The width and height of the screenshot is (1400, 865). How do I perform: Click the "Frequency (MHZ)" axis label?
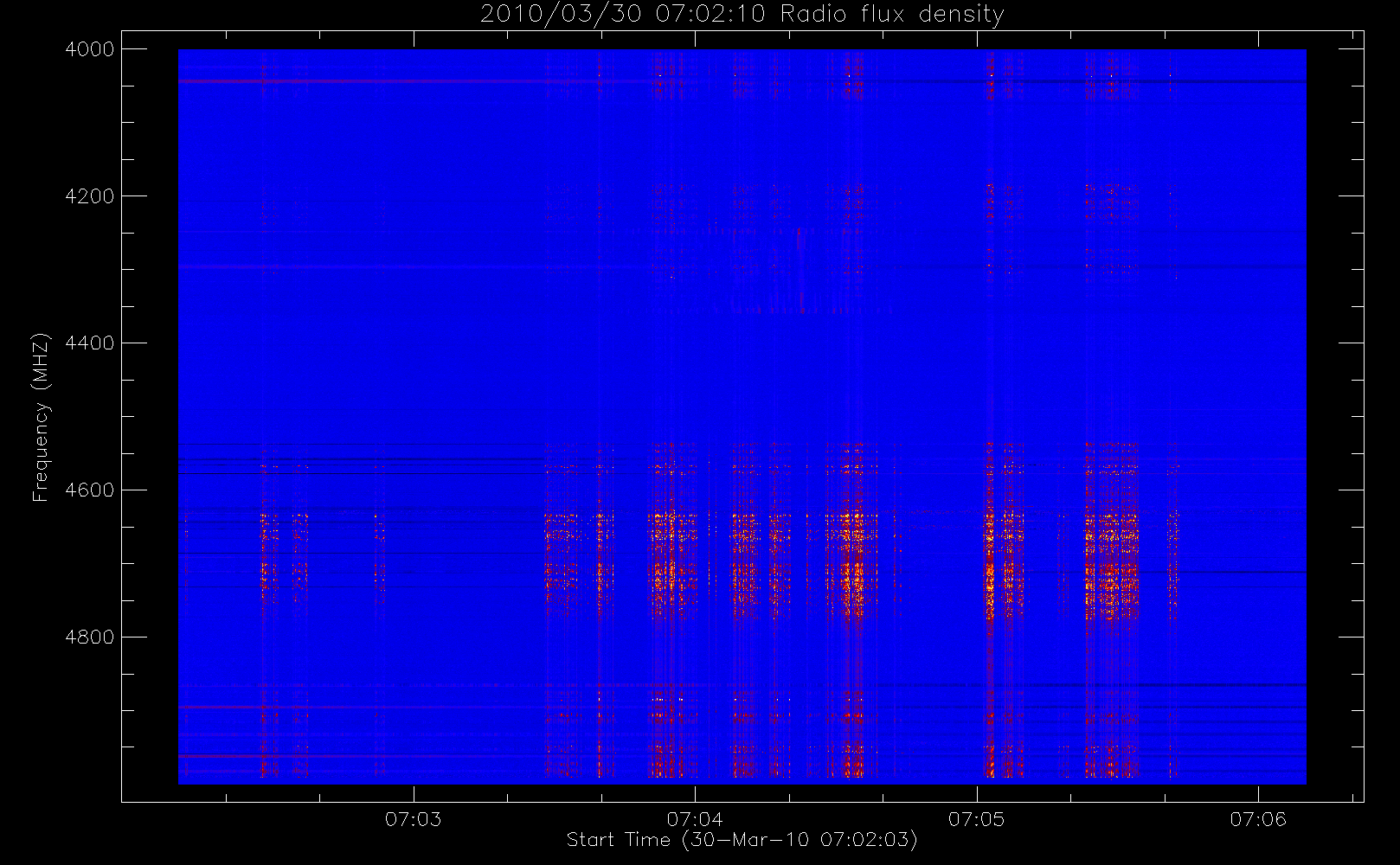pyautogui.click(x=41, y=418)
